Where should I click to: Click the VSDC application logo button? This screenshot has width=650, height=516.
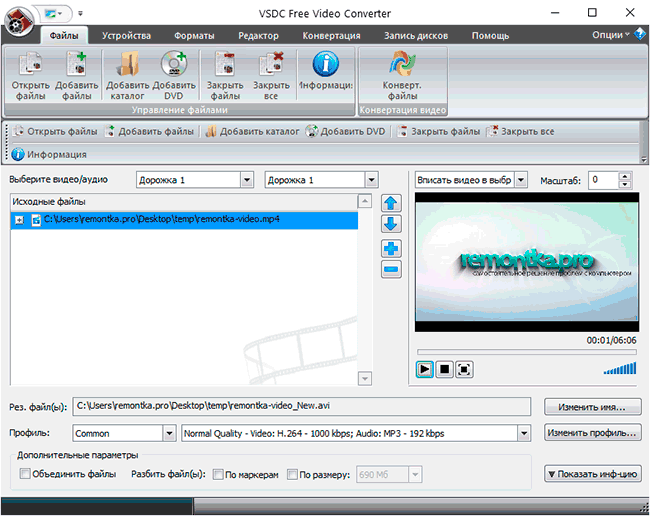tap(19, 21)
